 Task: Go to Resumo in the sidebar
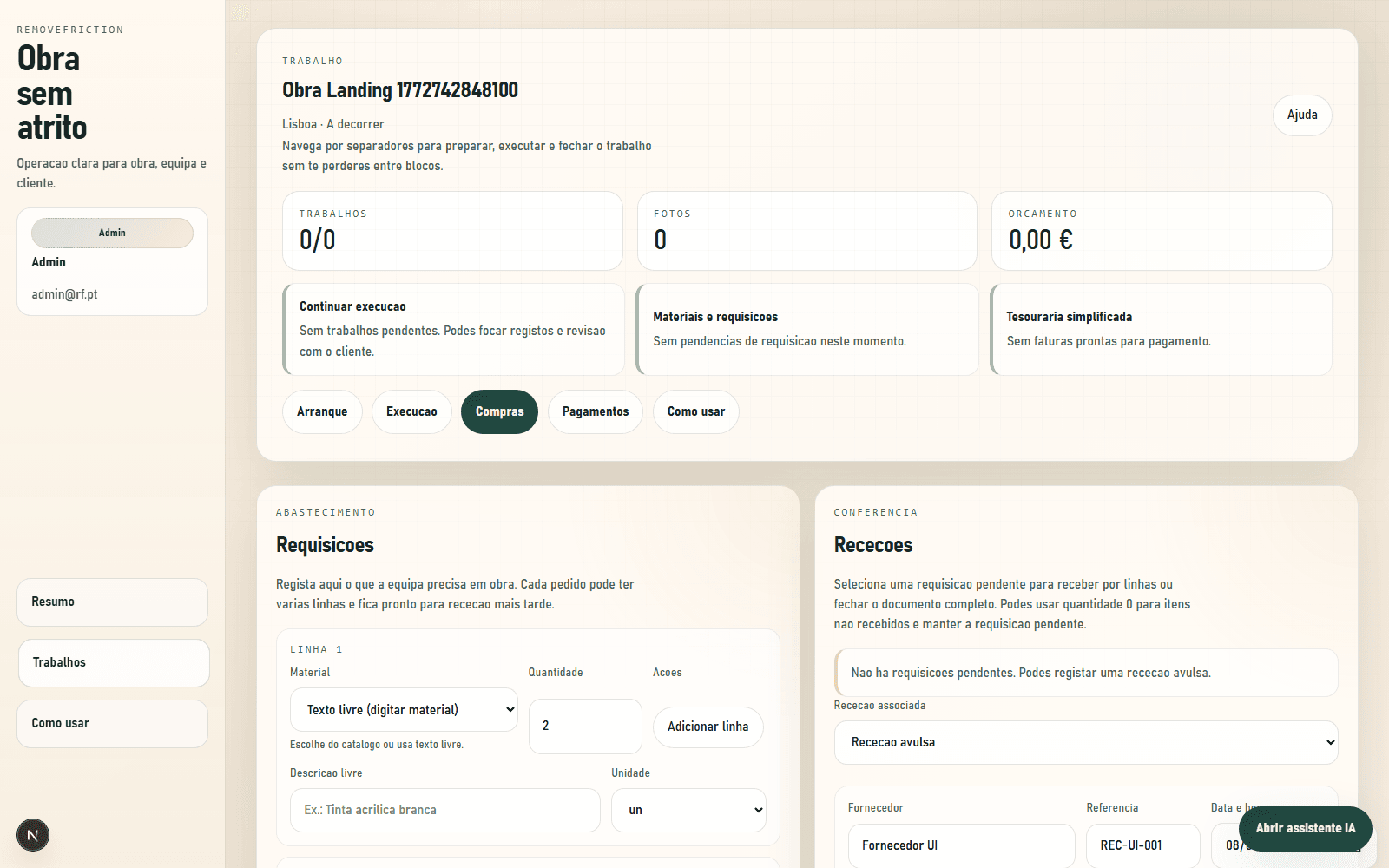pos(112,602)
